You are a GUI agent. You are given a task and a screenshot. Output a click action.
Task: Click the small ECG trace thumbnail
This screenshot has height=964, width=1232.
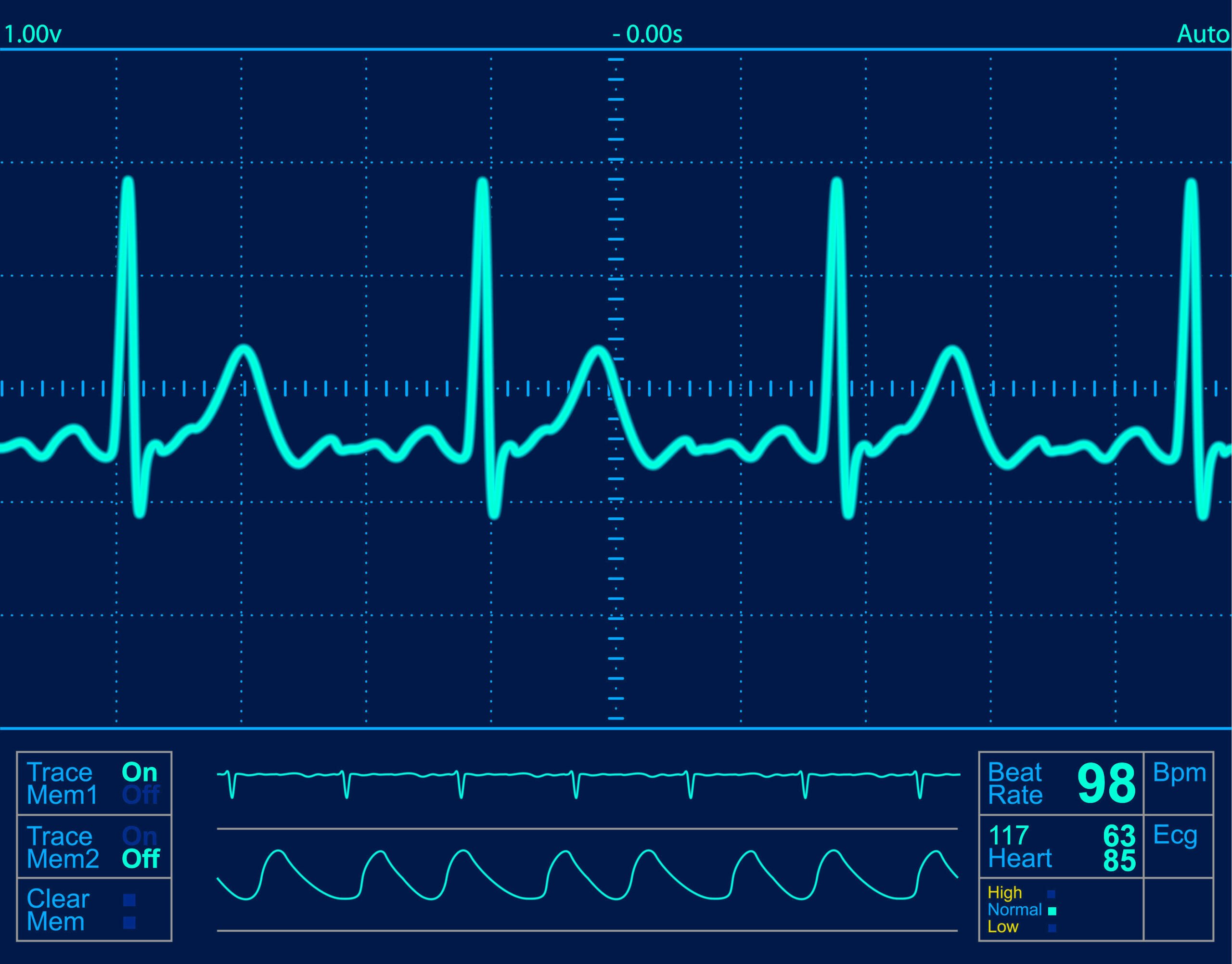click(587, 784)
